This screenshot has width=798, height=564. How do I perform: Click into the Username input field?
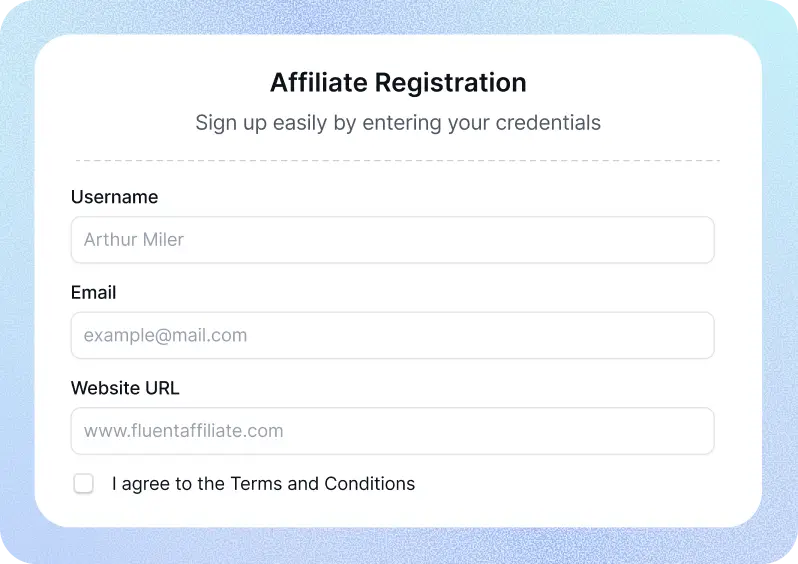pos(392,240)
